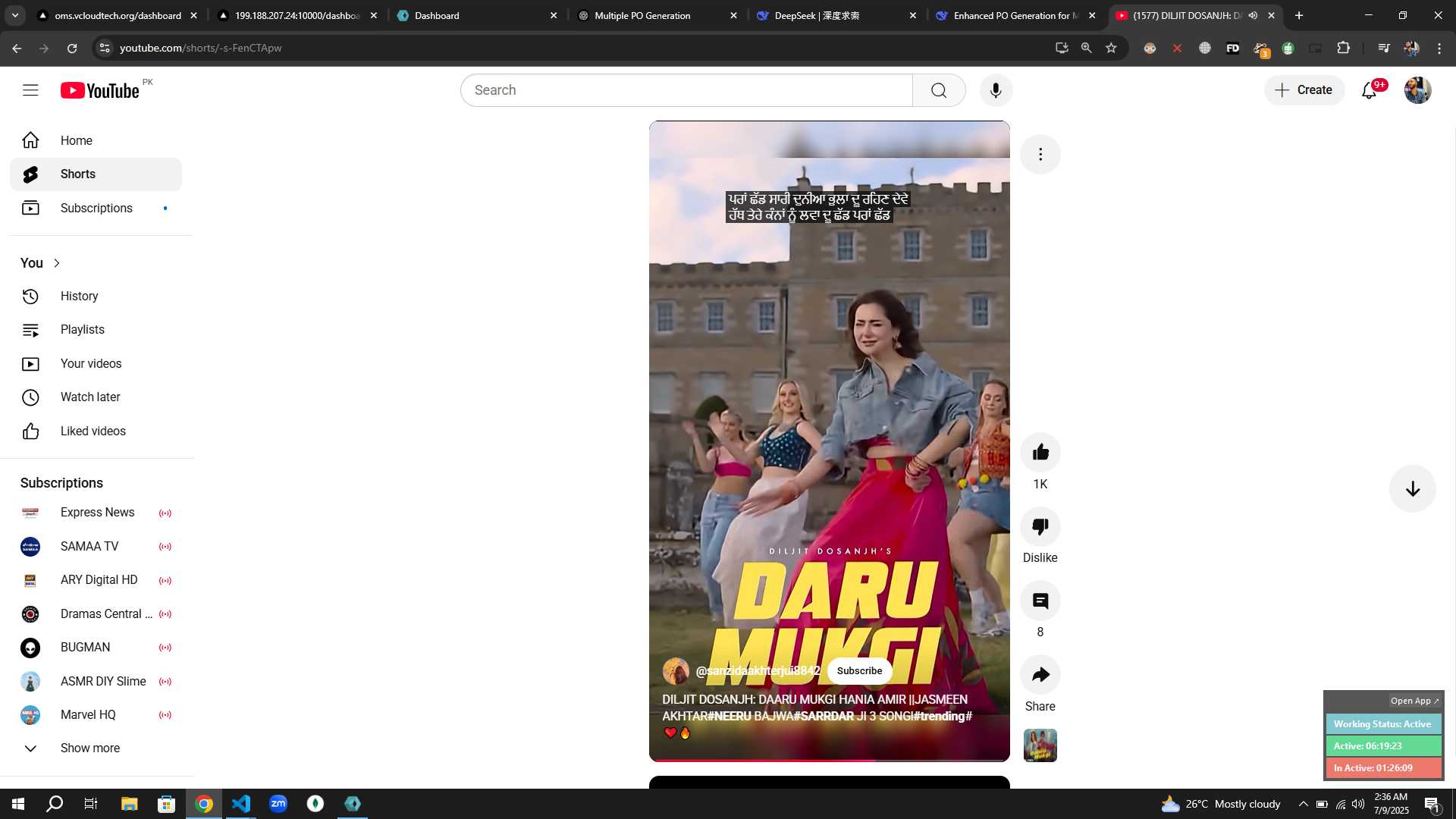Screen dimensions: 1456x819
Task: Switch to the Multiple PO Generation tab
Action: [655, 15]
